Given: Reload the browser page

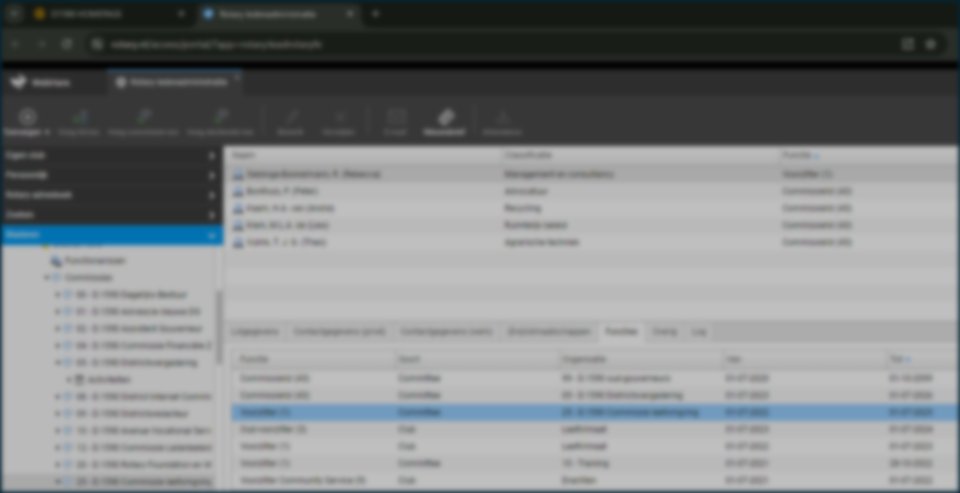Looking at the screenshot, I should (67, 44).
